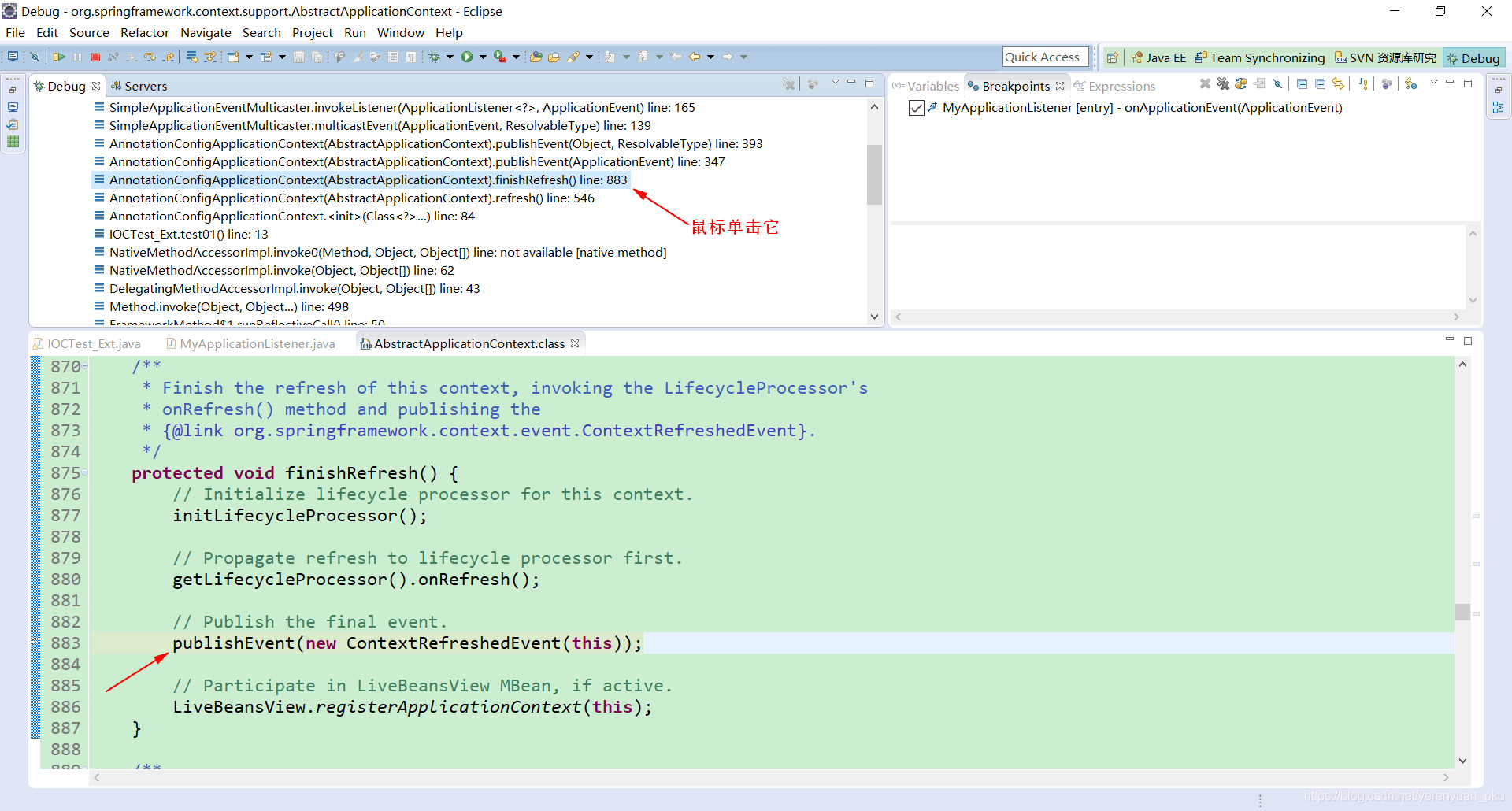The height and width of the screenshot is (811, 1512).
Task: Click the Drop to Frame icon
Action: (191, 57)
